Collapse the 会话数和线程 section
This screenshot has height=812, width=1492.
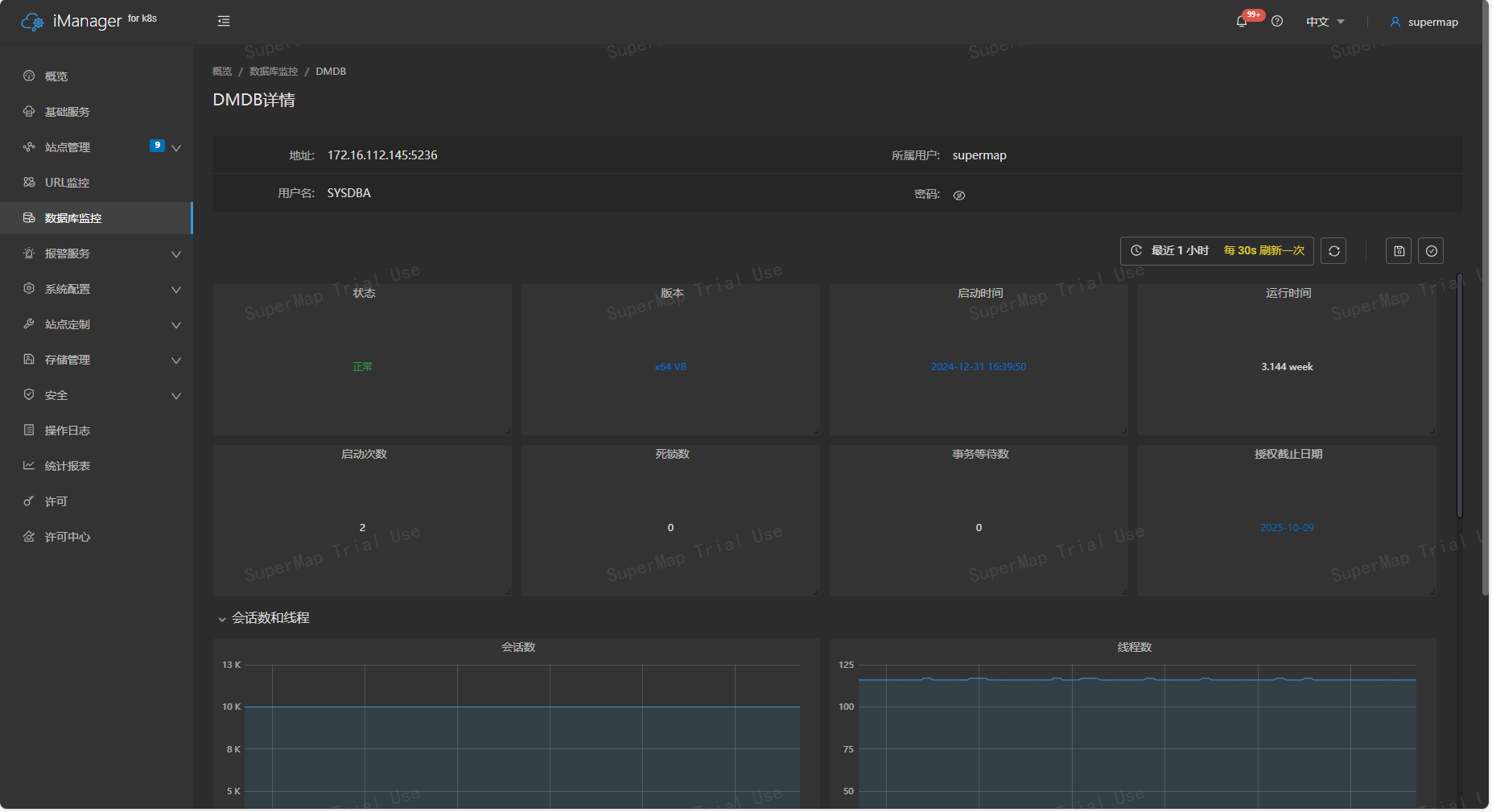(x=222, y=618)
